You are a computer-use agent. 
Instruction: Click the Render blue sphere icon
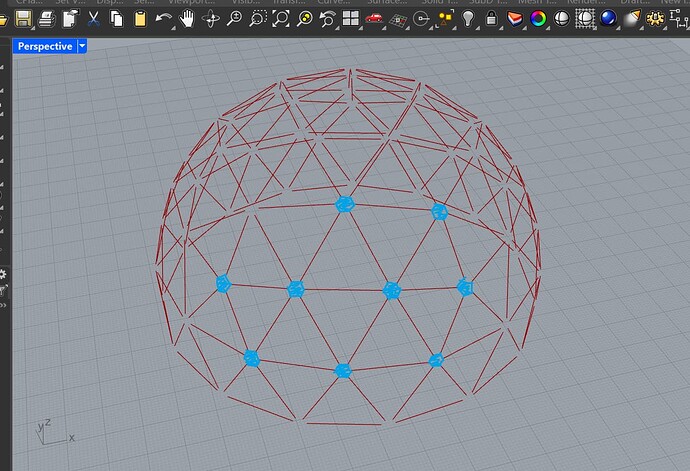pos(608,18)
